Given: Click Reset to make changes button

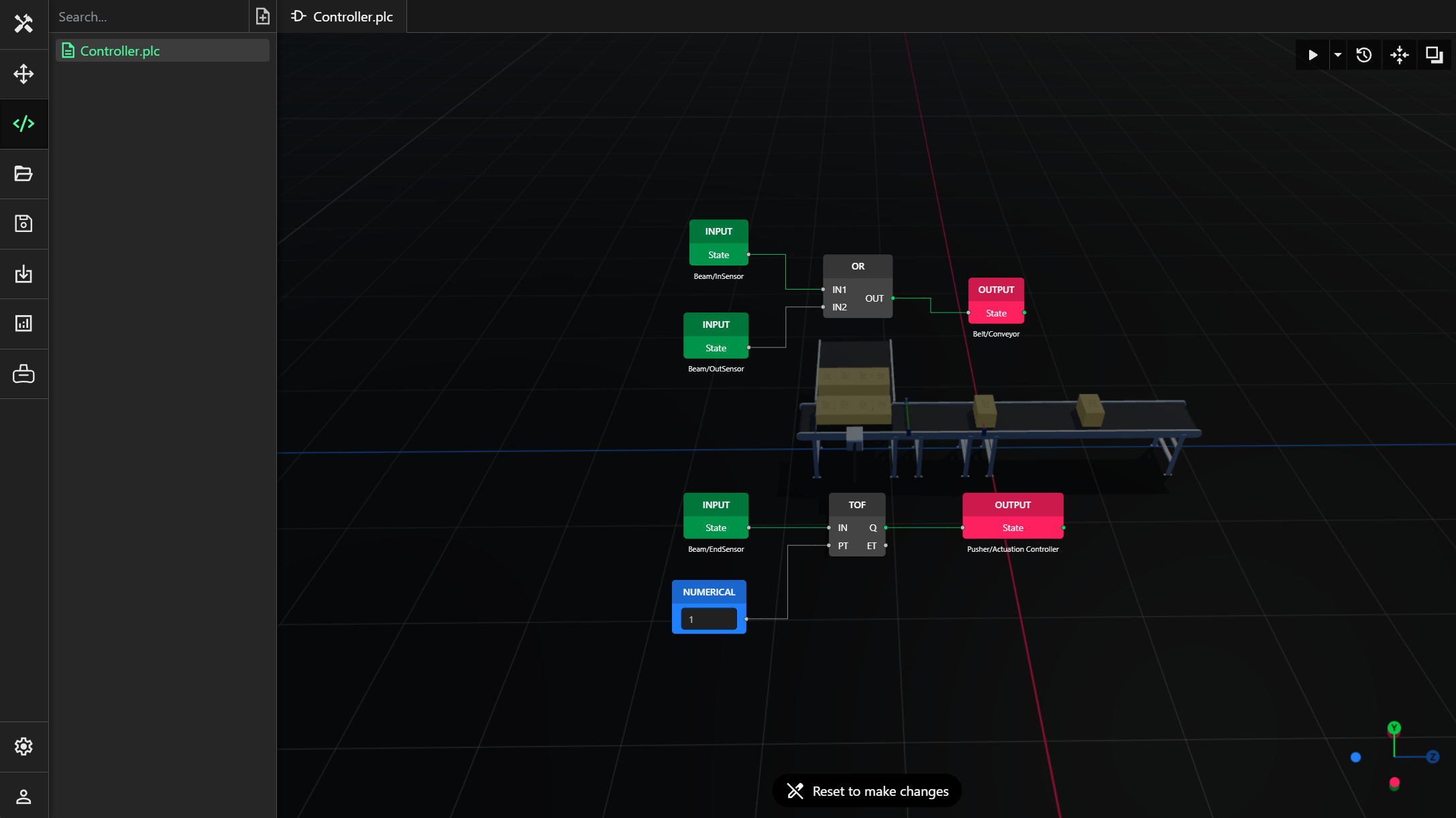Looking at the screenshot, I should point(866,791).
